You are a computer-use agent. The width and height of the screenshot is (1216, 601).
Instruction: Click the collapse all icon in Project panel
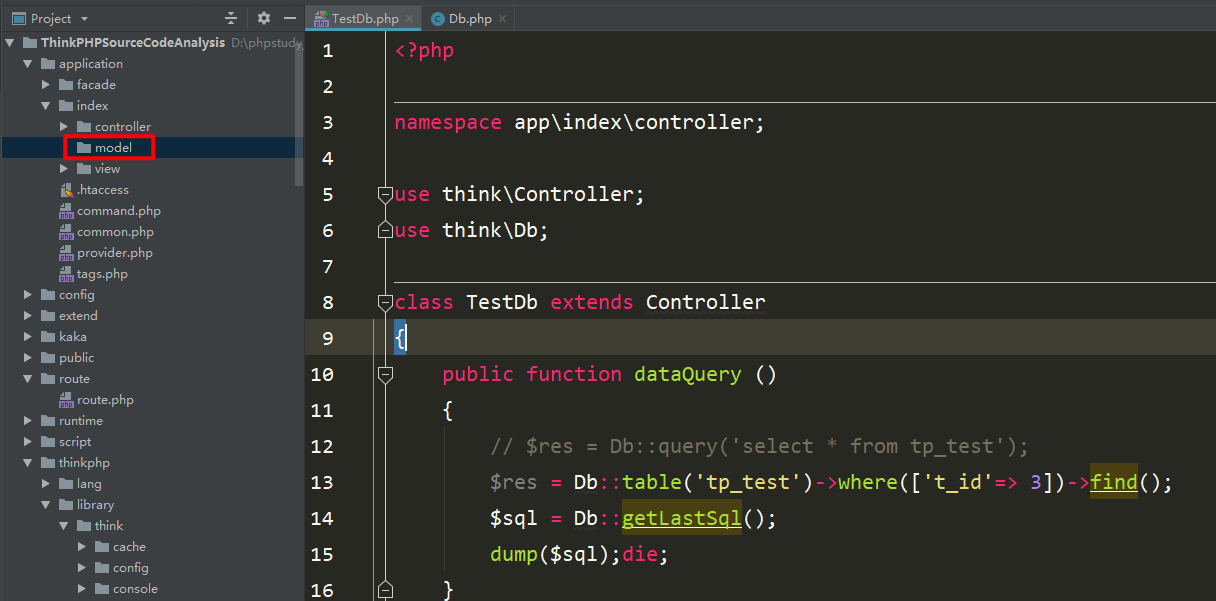232,18
